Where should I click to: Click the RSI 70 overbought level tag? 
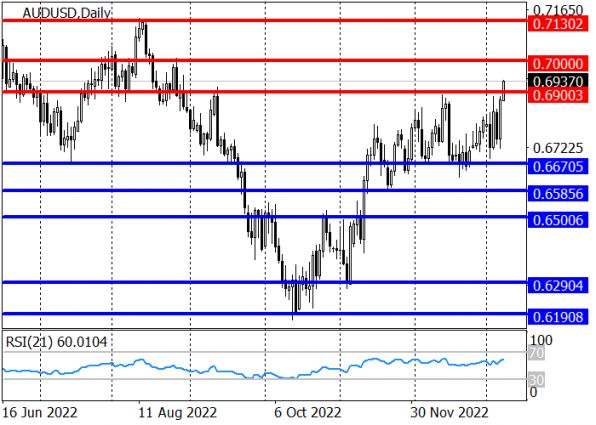[x=537, y=354]
